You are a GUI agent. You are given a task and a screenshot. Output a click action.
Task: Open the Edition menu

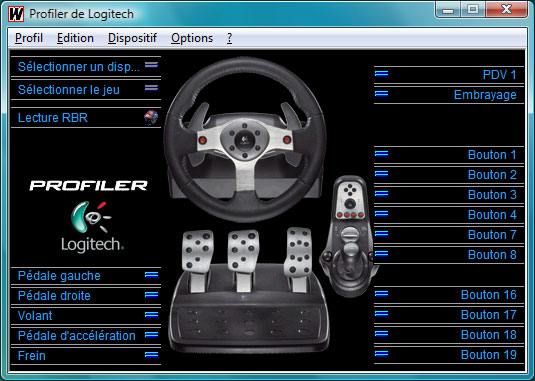point(75,38)
